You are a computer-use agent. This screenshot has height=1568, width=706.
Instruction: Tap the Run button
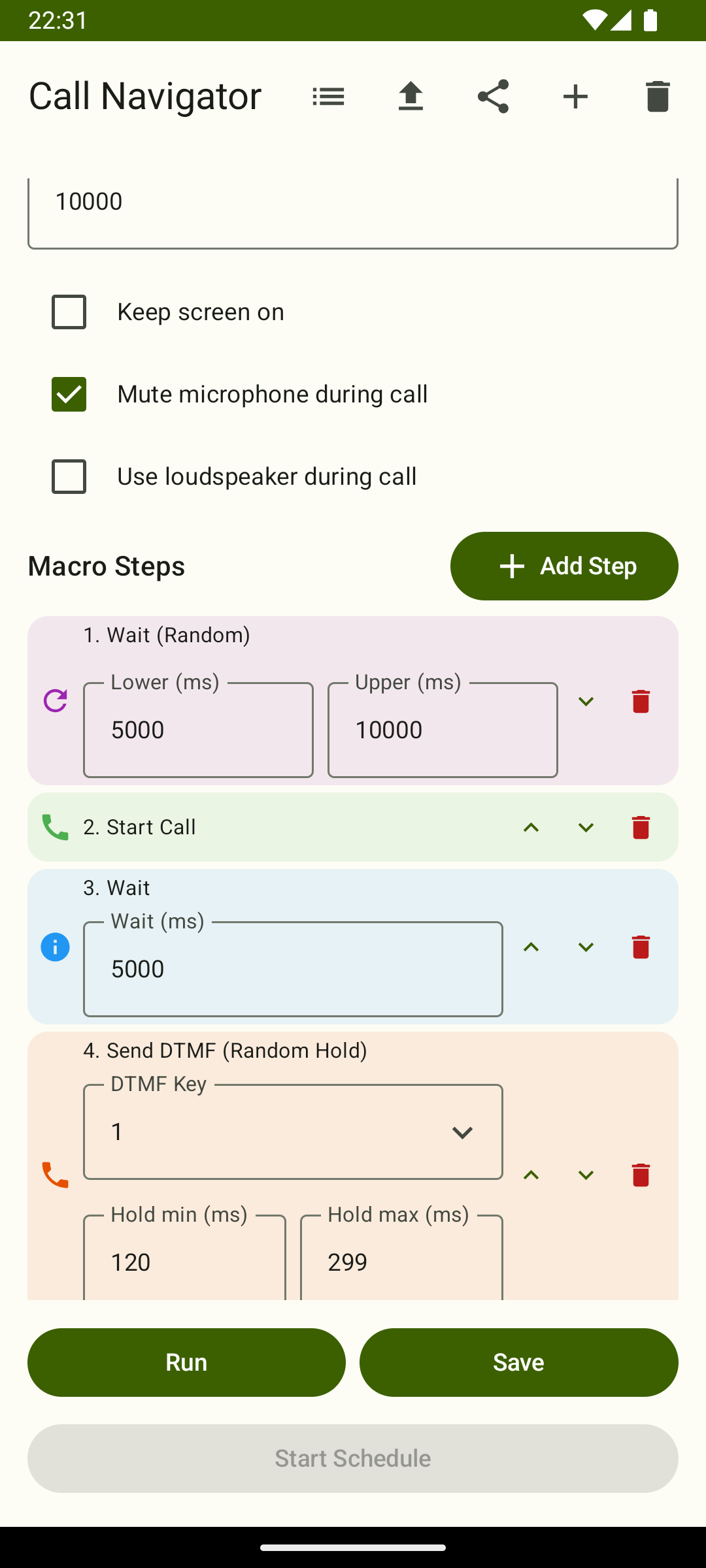point(186,1362)
